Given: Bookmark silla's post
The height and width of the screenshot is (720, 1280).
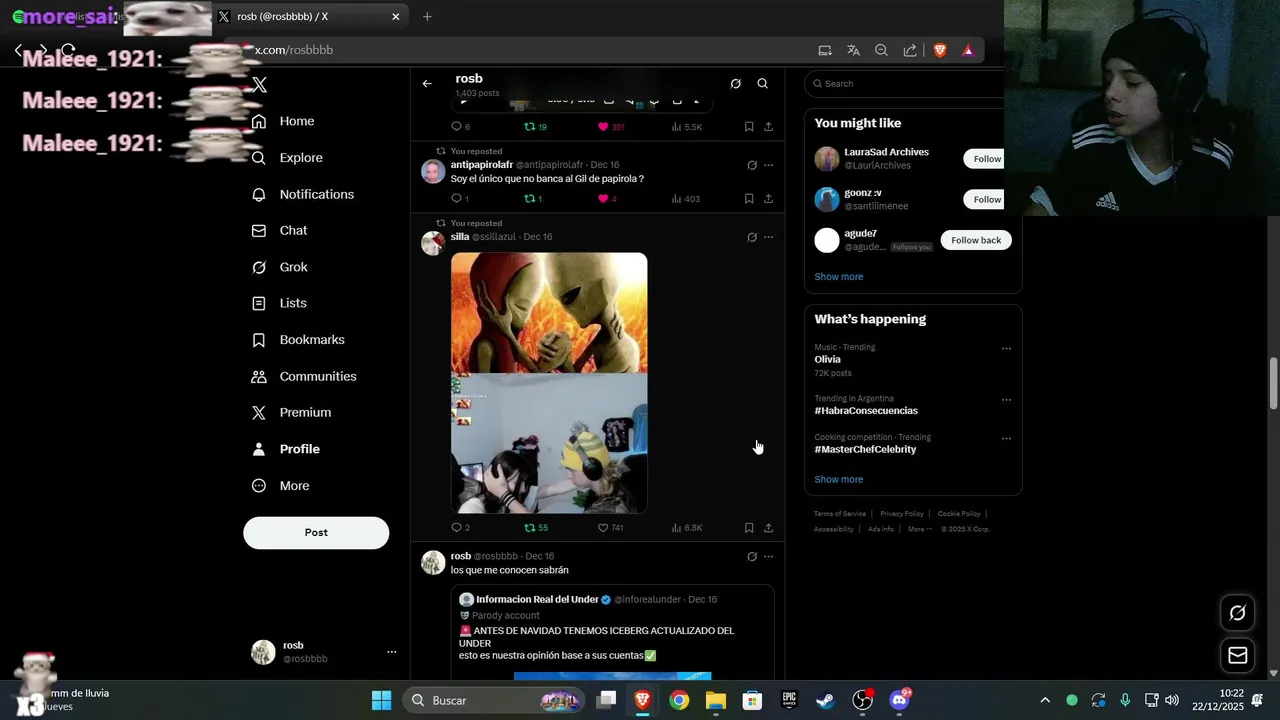Looking at the screenshot, I should 749,528.
